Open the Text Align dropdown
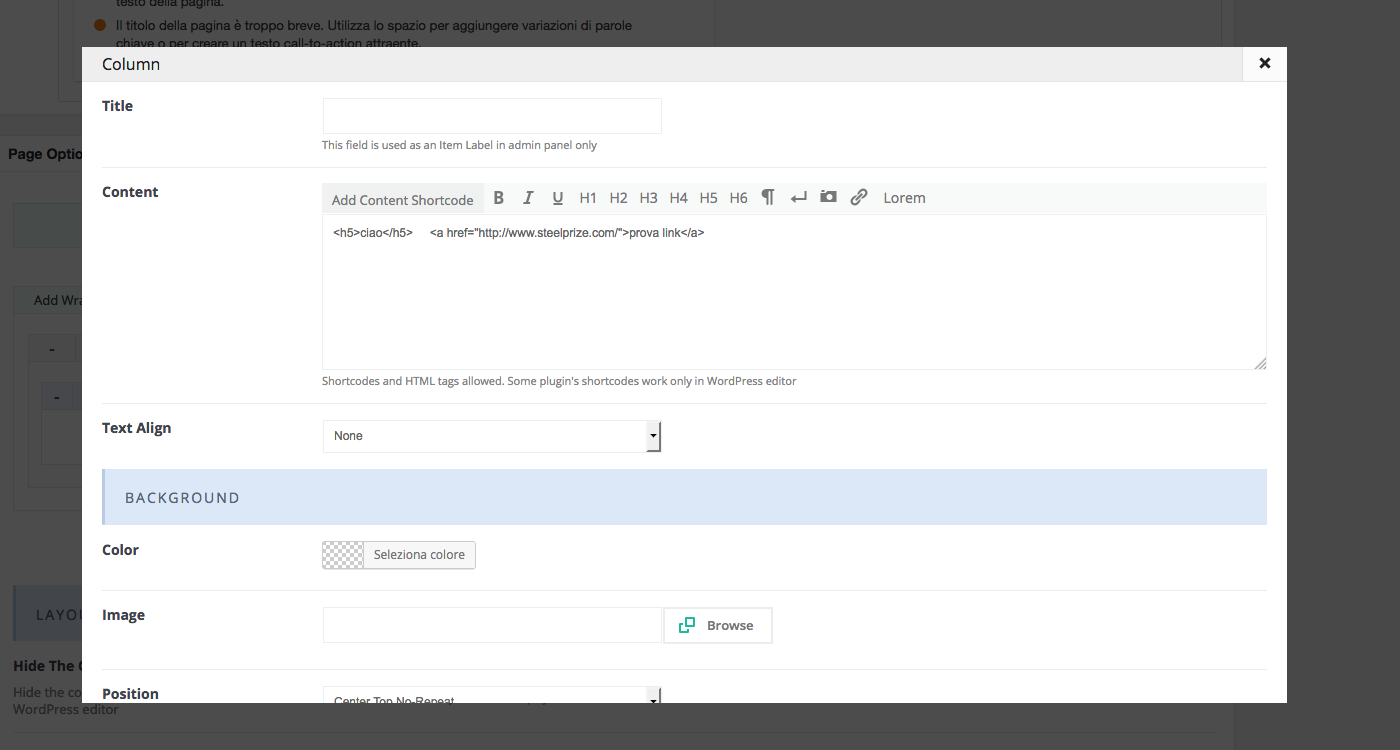 coord(492,436)
